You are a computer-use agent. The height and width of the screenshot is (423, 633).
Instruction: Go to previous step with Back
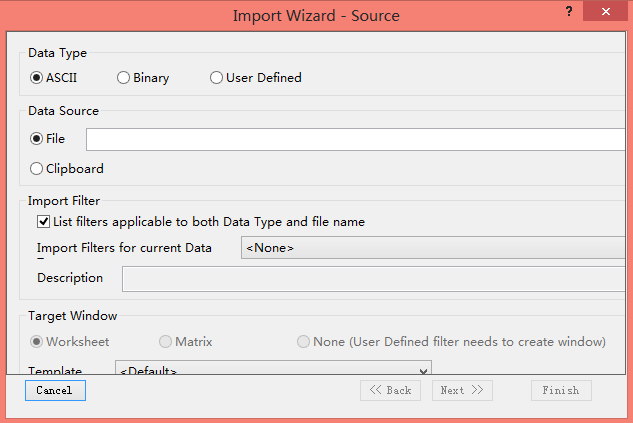pyautogui.click(x=390, y=390)
